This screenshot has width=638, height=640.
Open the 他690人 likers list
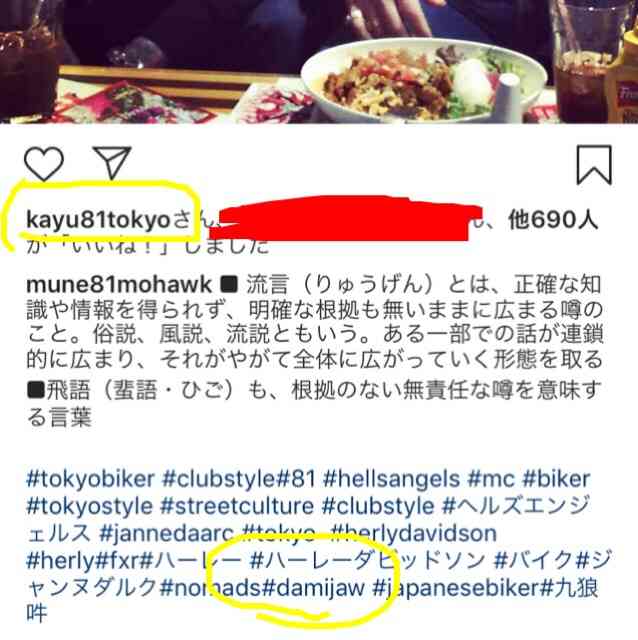553,220
